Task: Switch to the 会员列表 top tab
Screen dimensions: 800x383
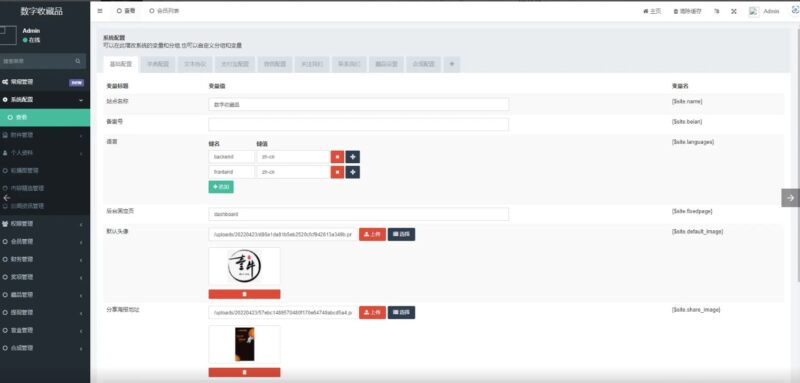Action: coord(164,11)
